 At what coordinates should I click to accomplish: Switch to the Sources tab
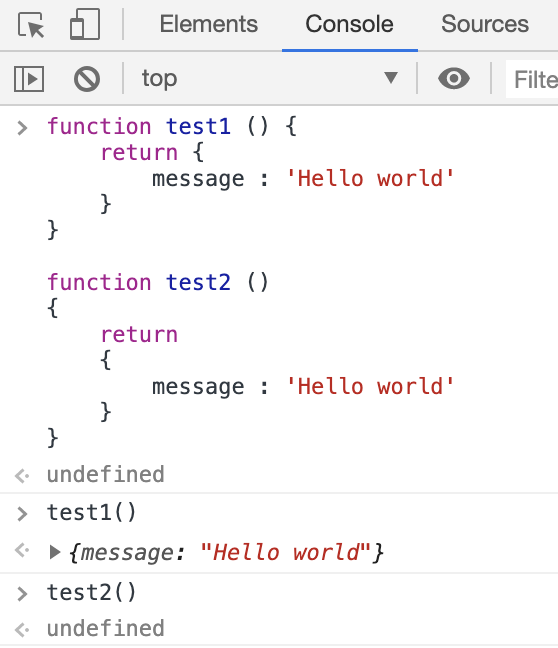point(485,24)
